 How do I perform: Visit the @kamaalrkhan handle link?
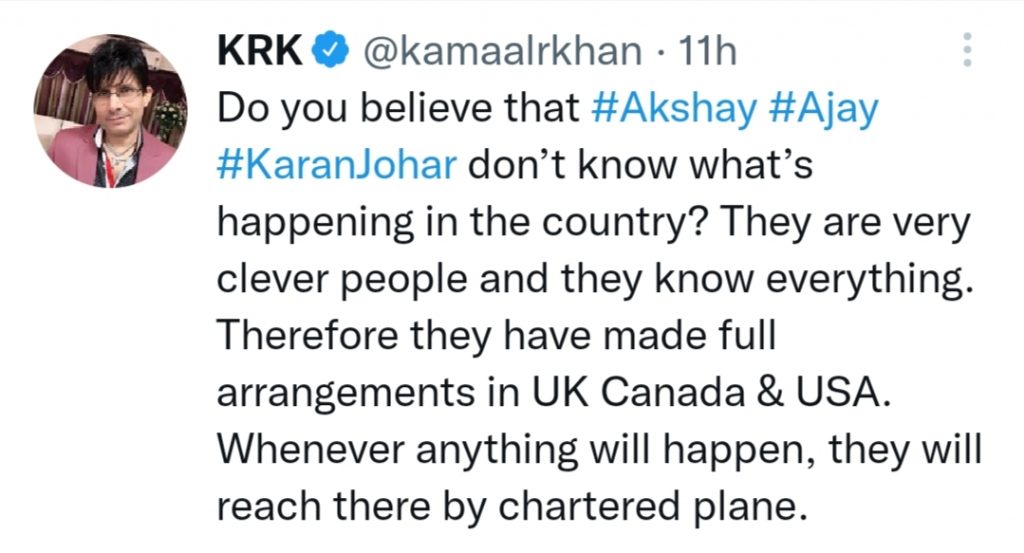click(502, 51)
